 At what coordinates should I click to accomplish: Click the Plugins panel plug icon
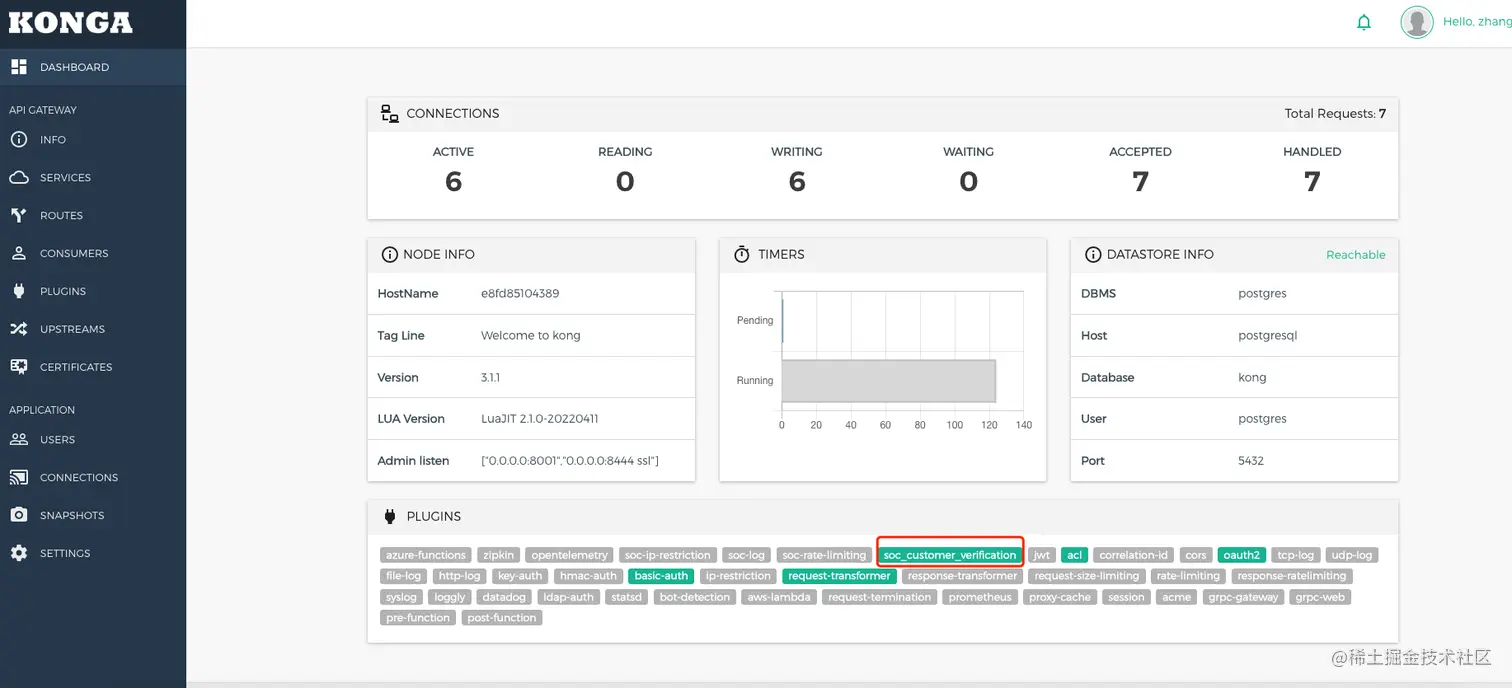click(390, 517)
